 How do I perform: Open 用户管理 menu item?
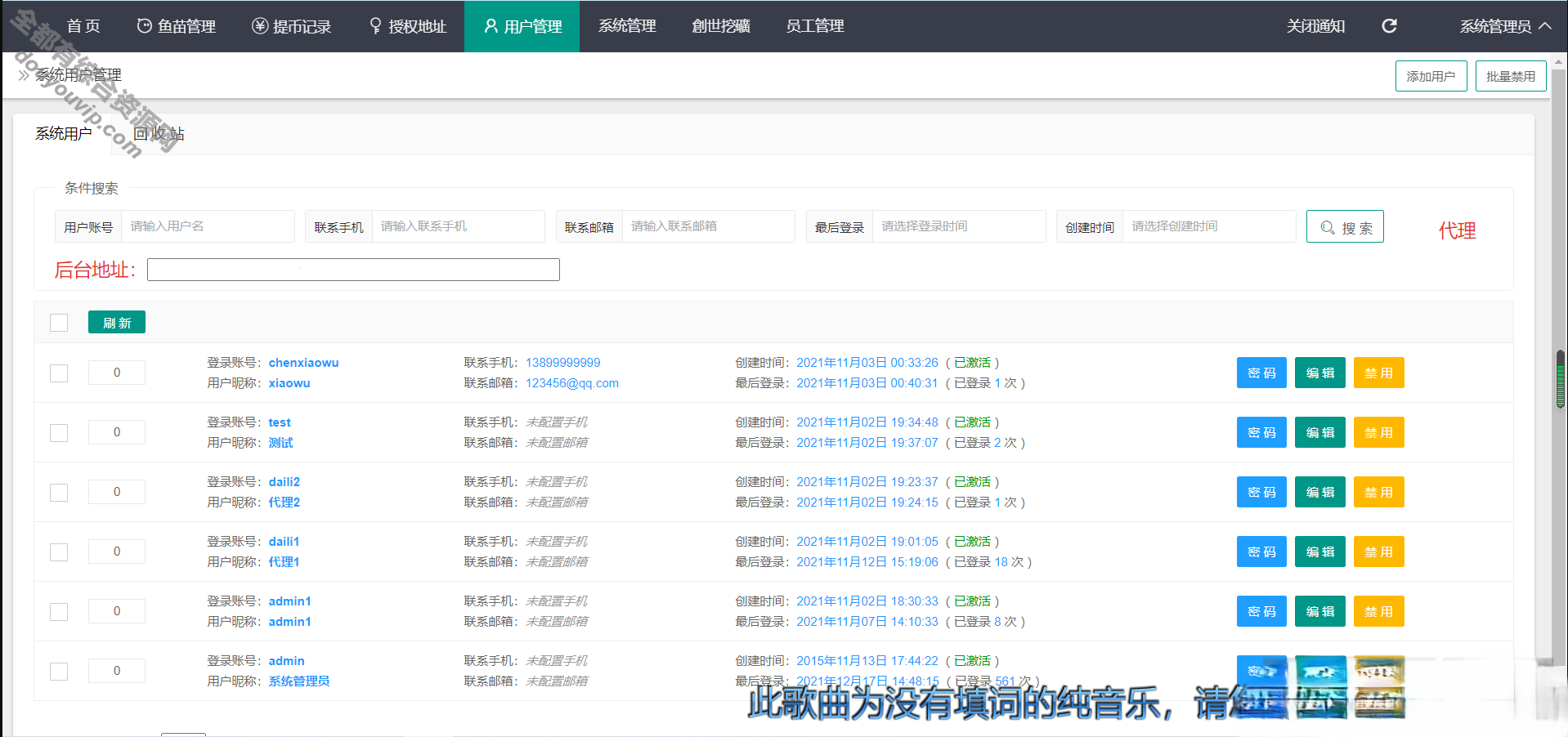point(522,26)
